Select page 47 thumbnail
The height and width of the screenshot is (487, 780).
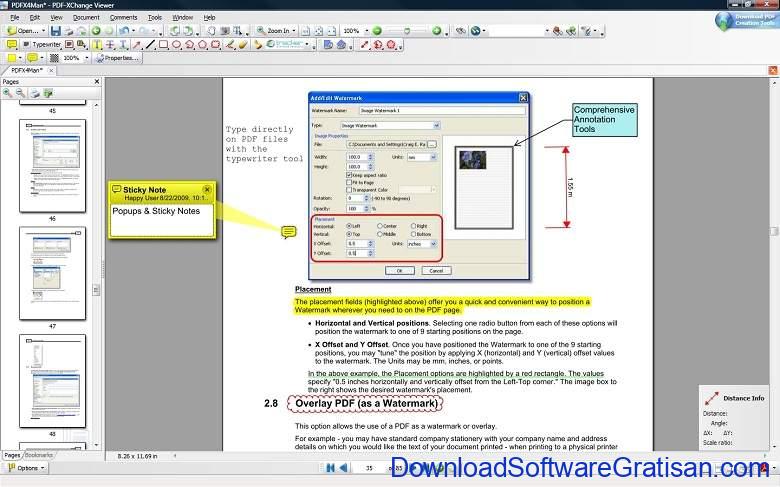[52, 274]
